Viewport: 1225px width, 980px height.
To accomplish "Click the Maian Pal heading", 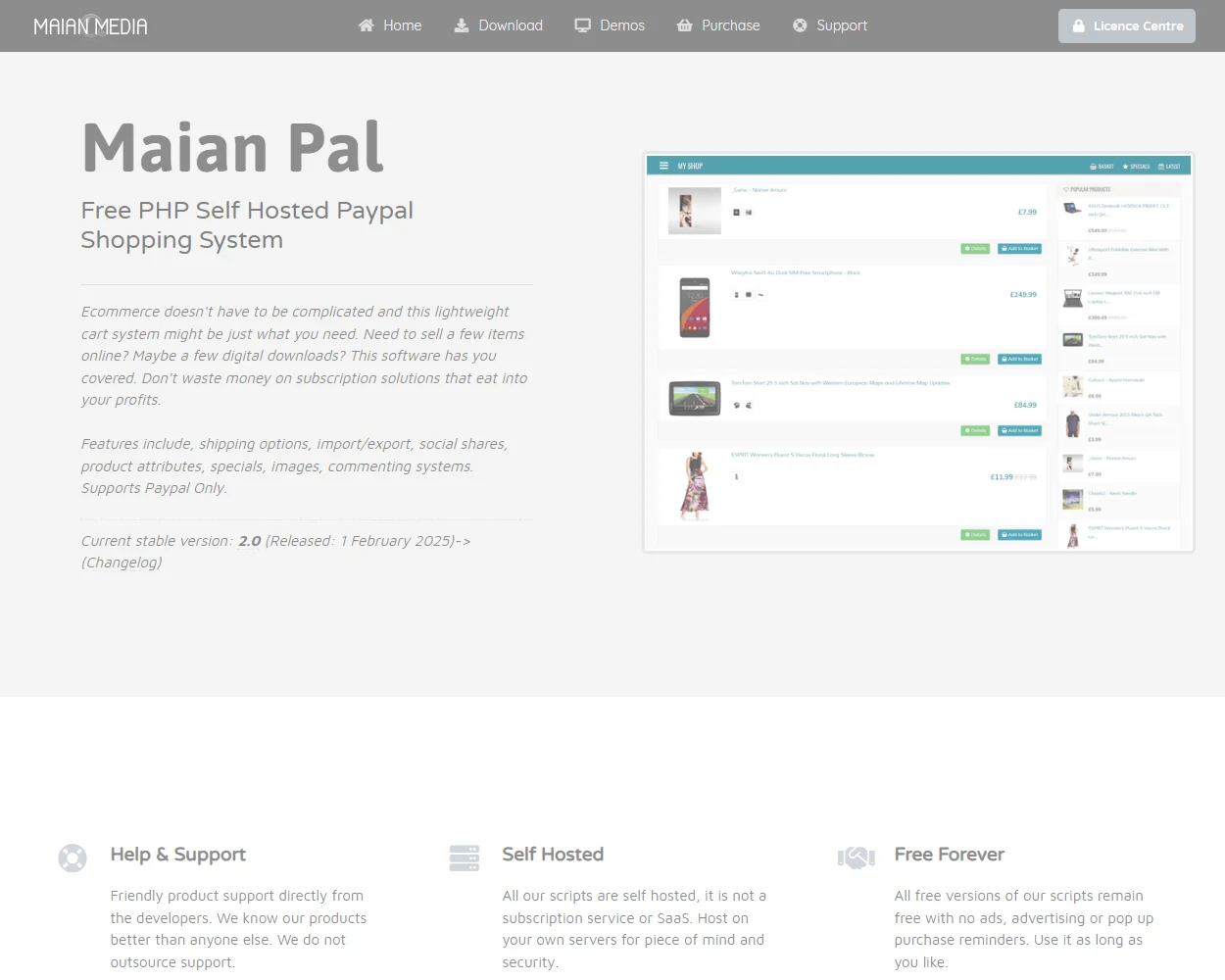I will tap(233, 147).
